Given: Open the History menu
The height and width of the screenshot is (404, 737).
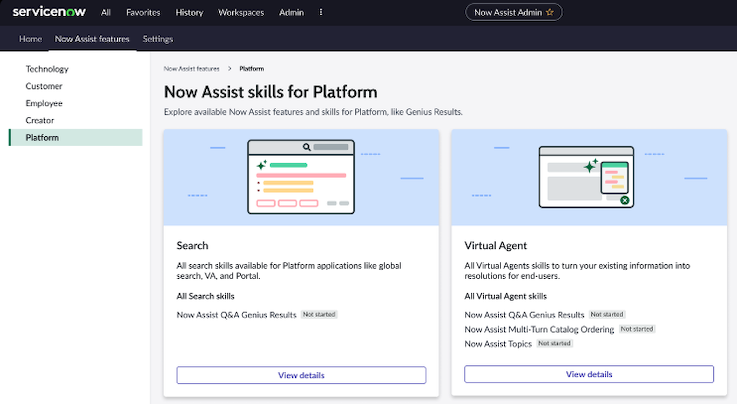Looking at the screenshot, I should point(189,13).
